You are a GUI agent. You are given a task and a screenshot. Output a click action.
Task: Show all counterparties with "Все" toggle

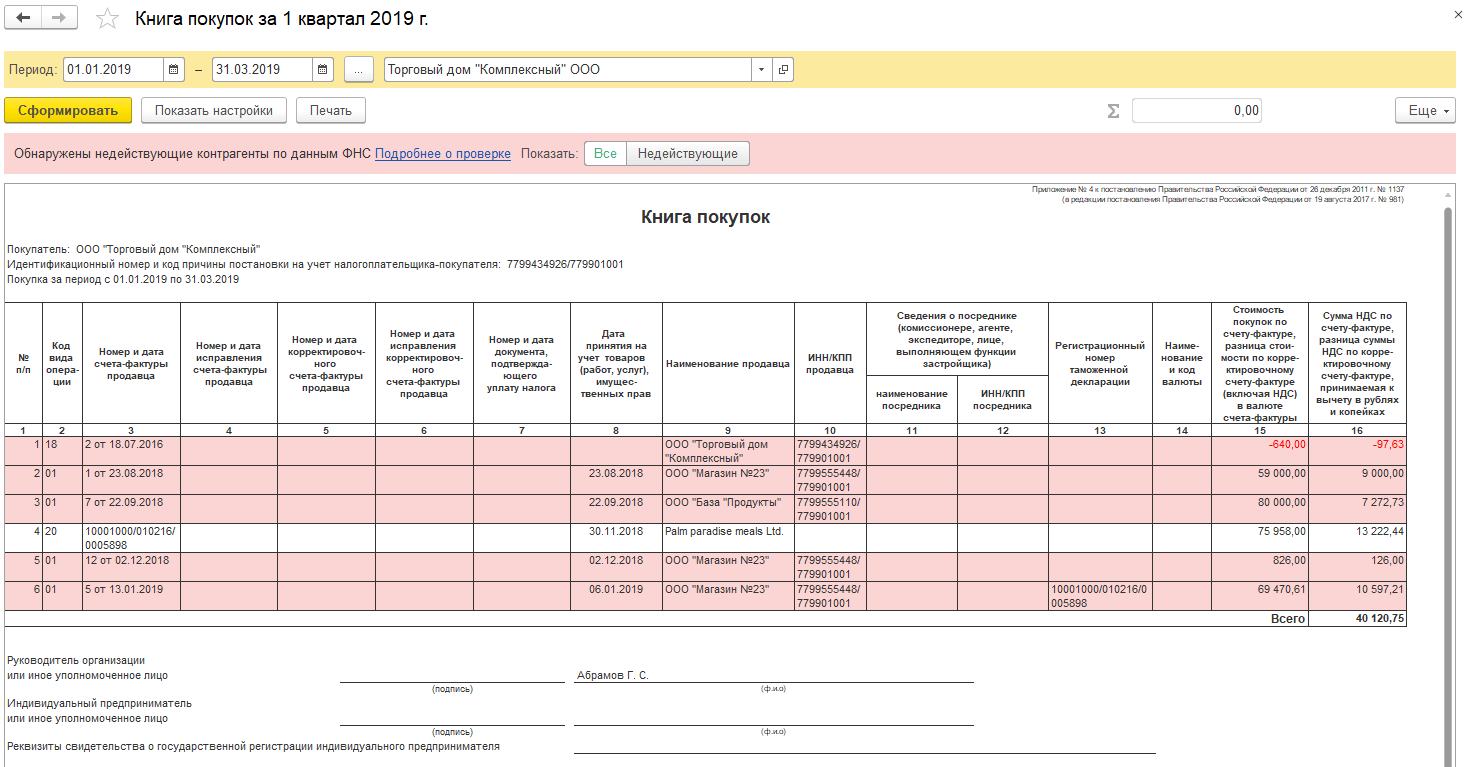[605, 154]
